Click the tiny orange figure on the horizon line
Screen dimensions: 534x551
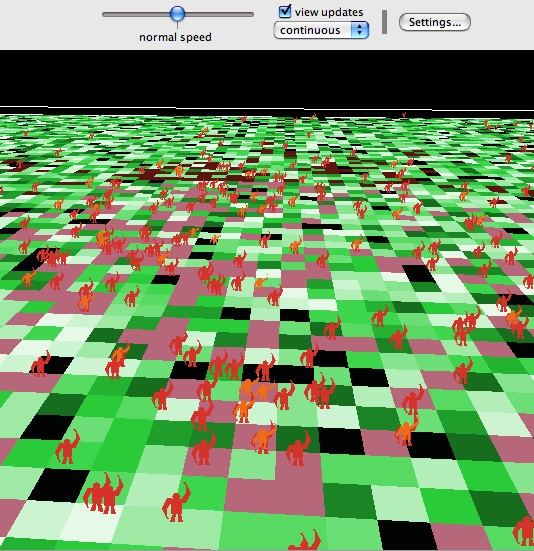tap(314, 116)
